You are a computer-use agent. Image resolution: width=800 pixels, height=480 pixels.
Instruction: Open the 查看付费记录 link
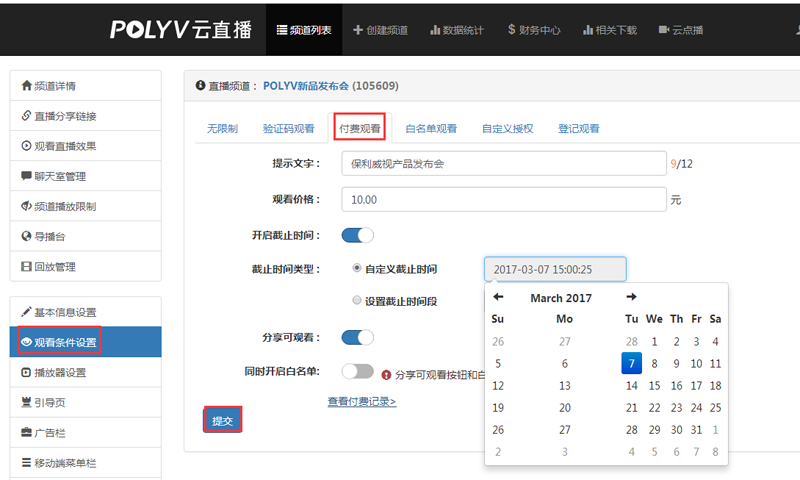(361, 401)
